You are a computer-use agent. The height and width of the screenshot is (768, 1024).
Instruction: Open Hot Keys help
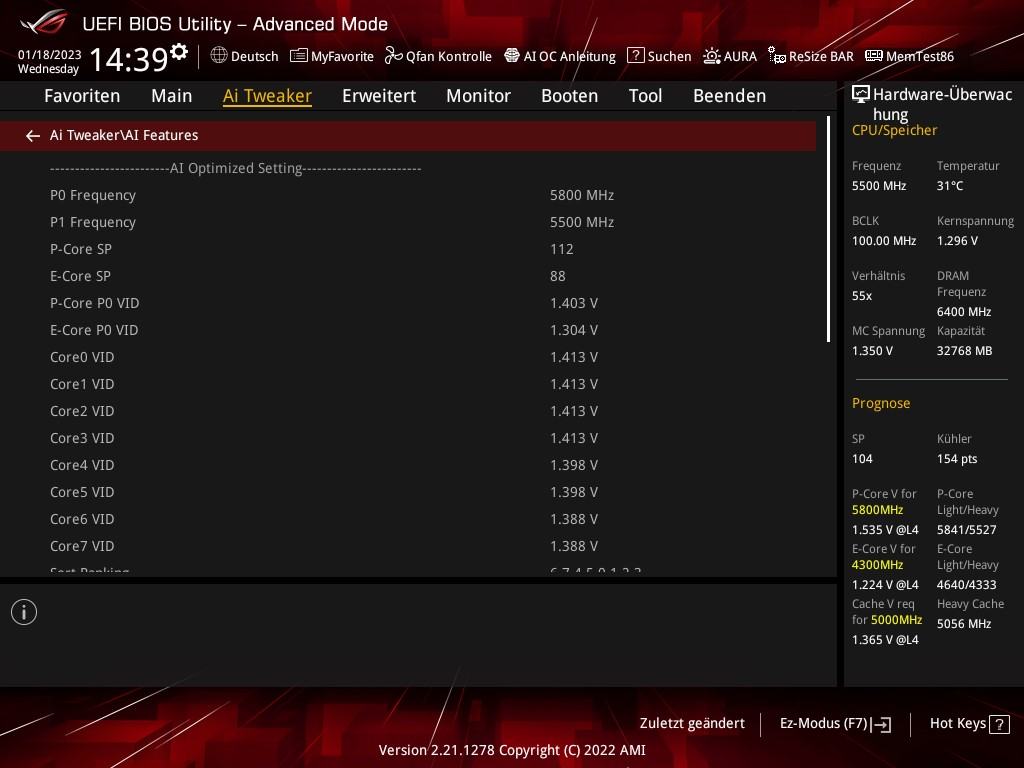(x=970, y=724)
